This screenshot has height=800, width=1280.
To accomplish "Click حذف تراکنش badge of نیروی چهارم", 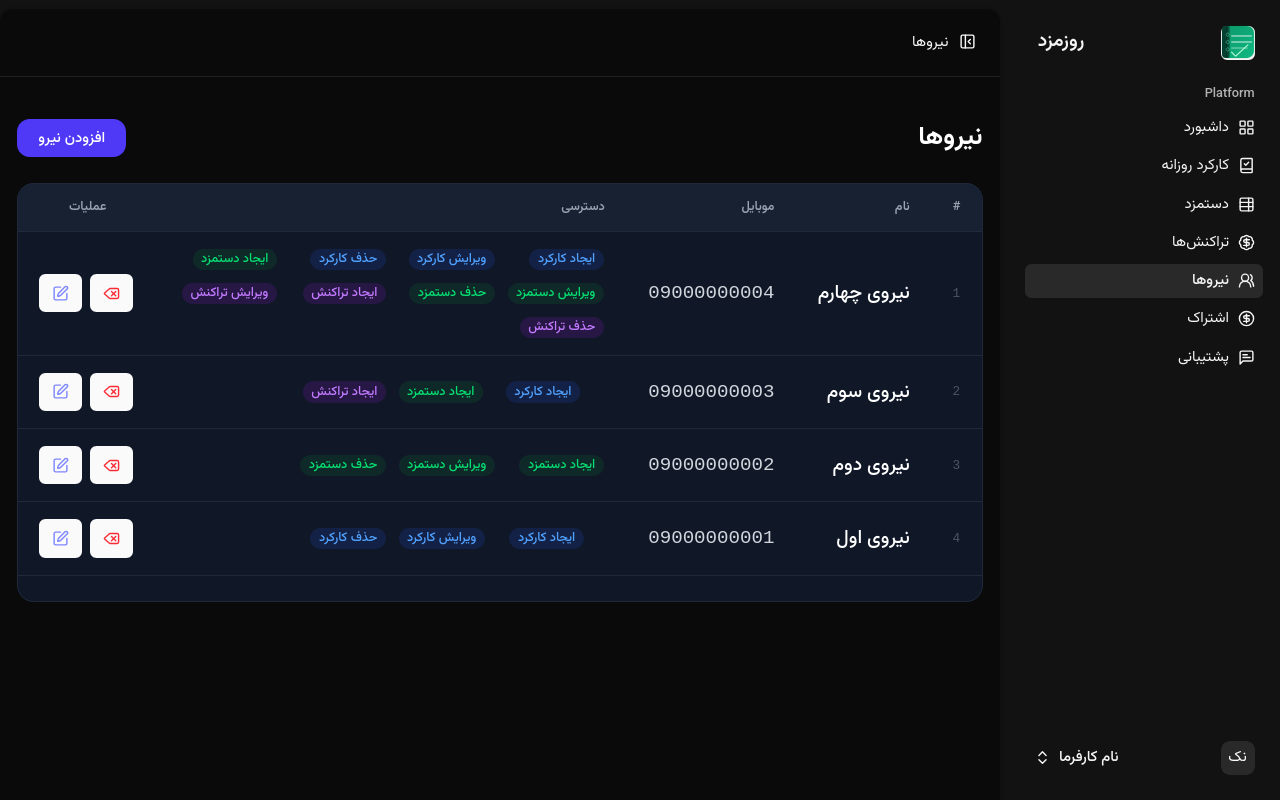I will pyautogui.click(x=562, y=327).
